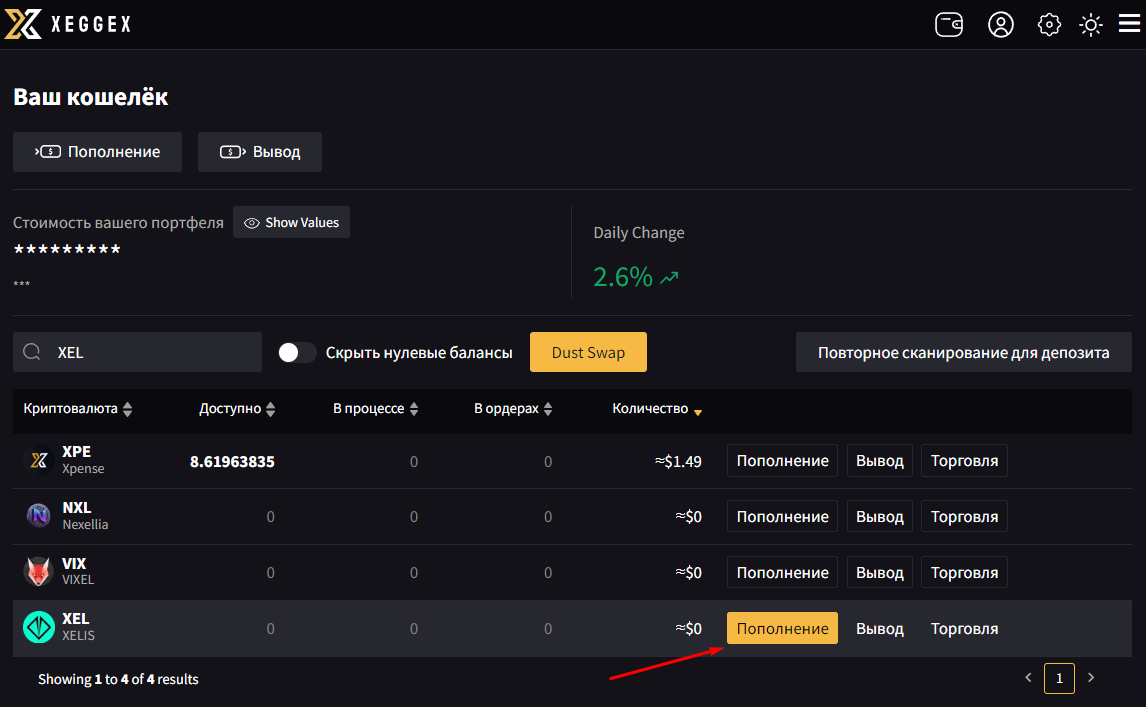The height and width of the screenshot is (707, 1146).
Task: Click the search magnifier icon
Action: pyautogui.click(x=31, y=352)
